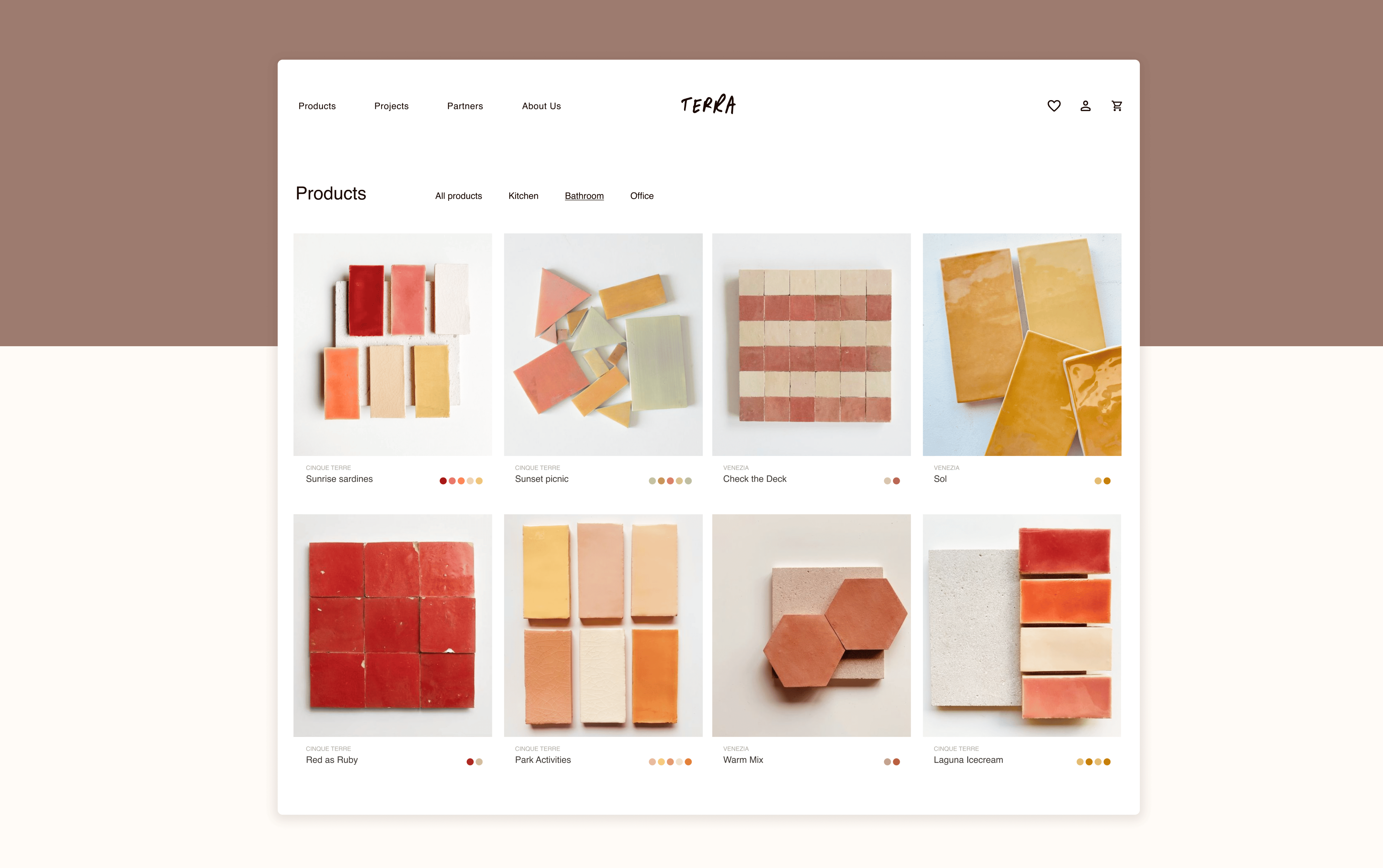Go to Projects in the navigation

(x=392, y=106)
